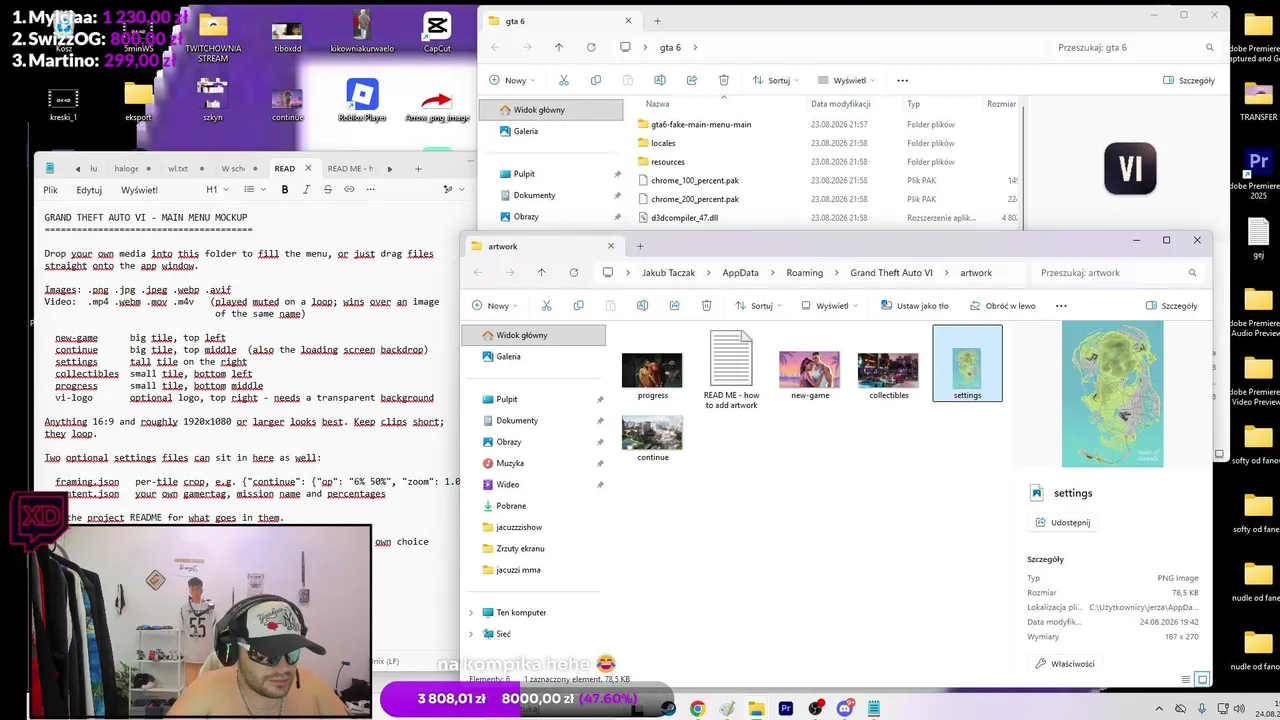This screenshot has width=1280, height=720.
Task: Click Obróć w lewo button
Action: tap(1001, 305)
